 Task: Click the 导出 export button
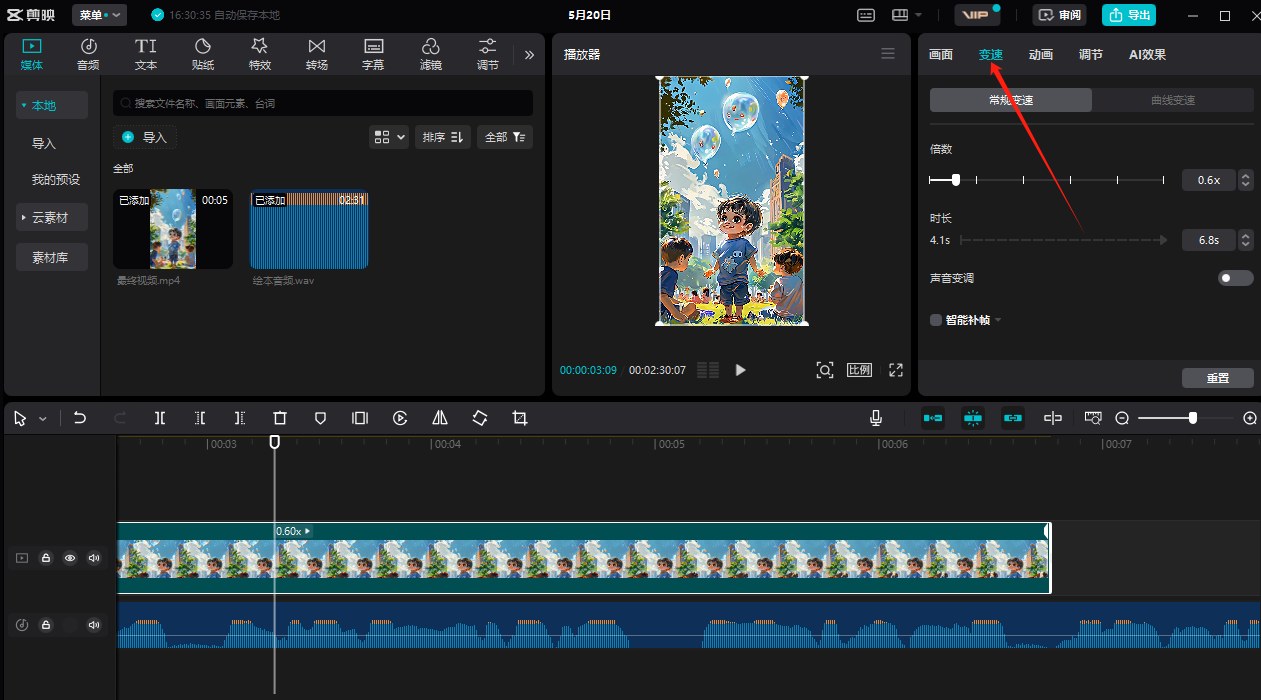(1129, 15)
